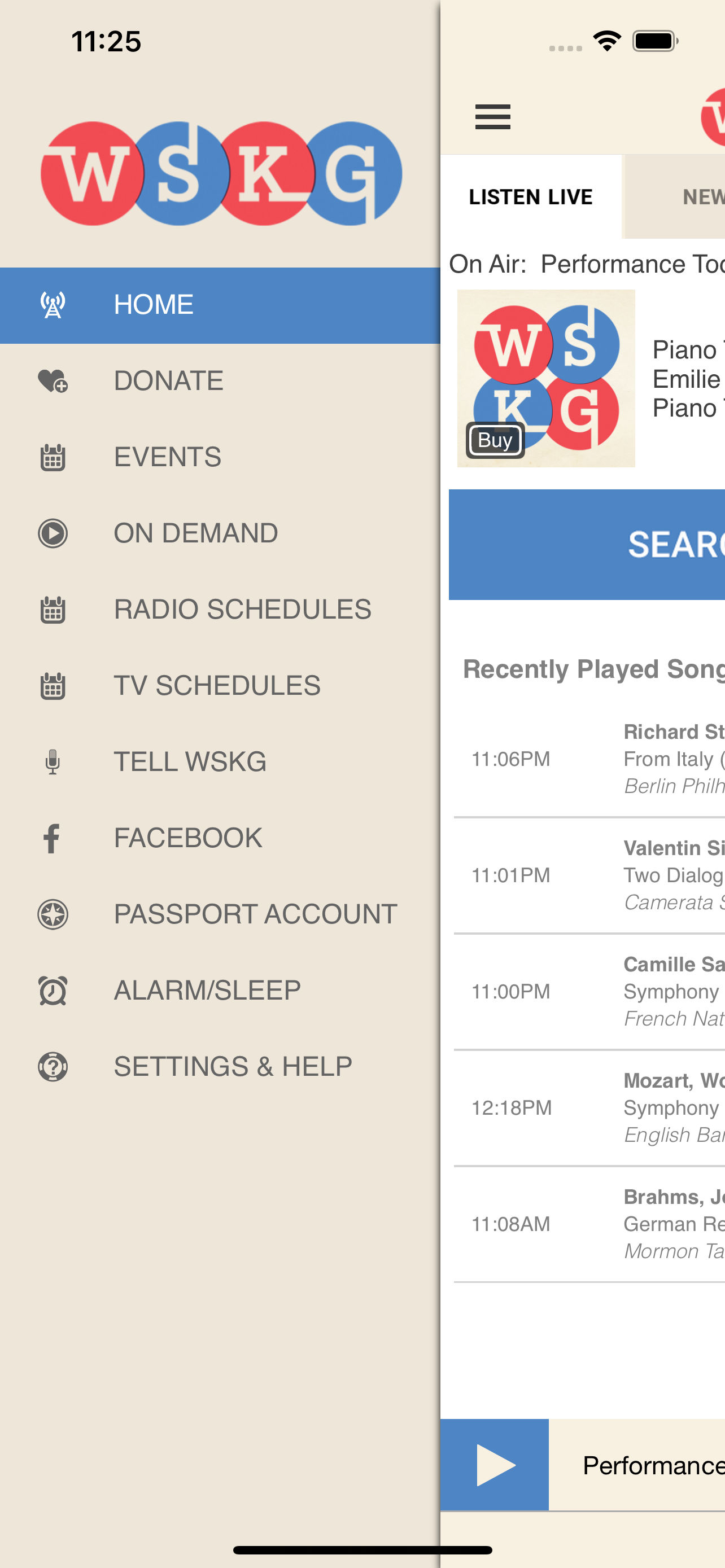725x1568 pixels.
Task: Open Events via its calendar icon
Action: [53, 457]
